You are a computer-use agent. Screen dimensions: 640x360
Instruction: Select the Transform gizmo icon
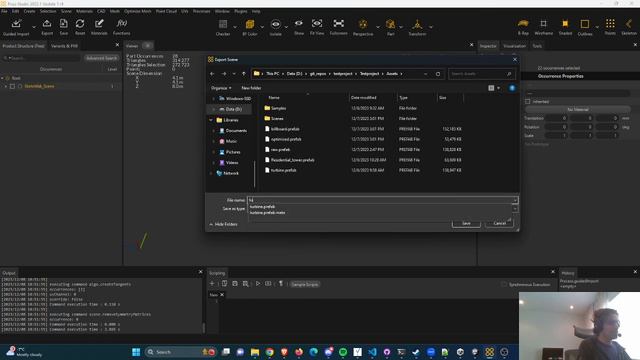(x=417, y=24)
